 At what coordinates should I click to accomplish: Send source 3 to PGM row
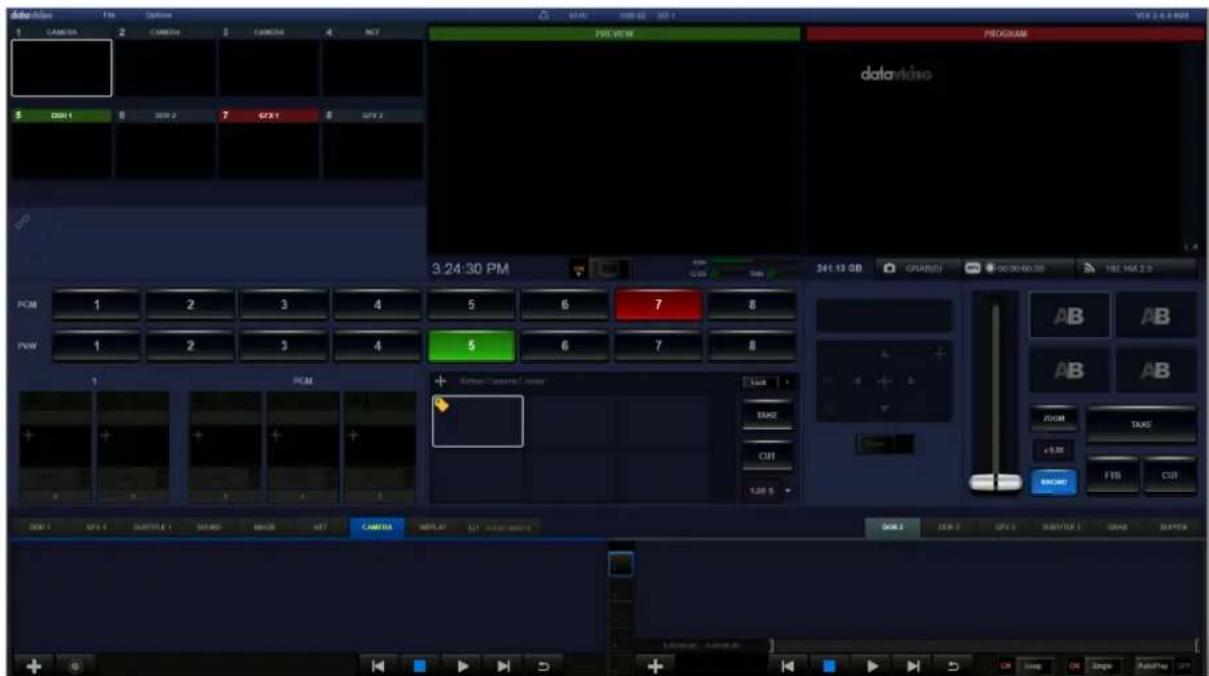coord(285,306)
